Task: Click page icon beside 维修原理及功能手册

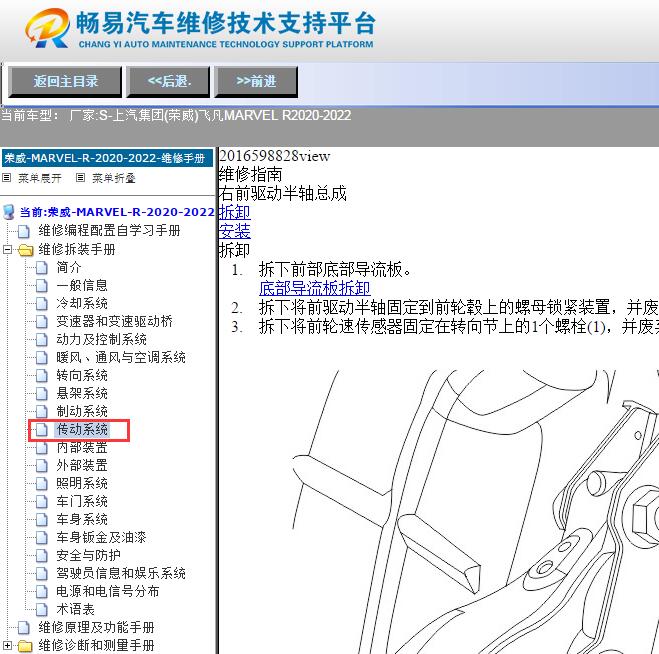Action: [x=24, y=628]
